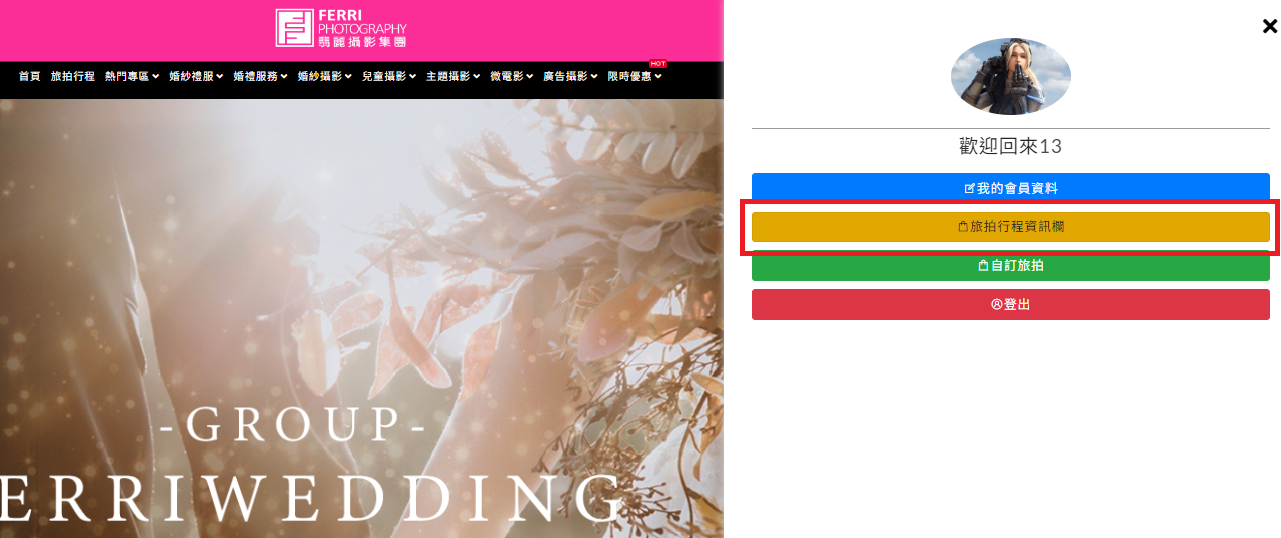Expand the 婚紗禮服 dropdown
1281x538 pixels.
[196, 76]
